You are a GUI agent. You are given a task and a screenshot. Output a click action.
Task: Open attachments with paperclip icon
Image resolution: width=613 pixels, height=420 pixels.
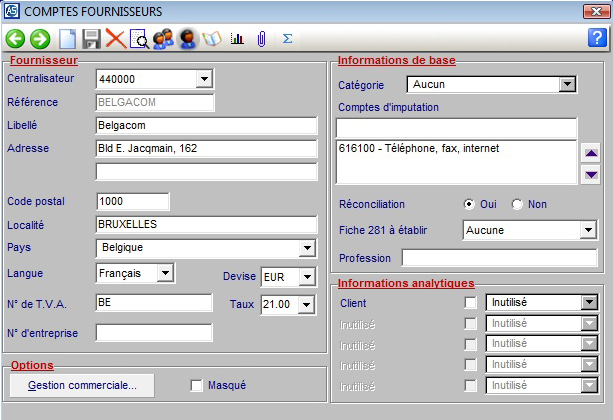262,39
